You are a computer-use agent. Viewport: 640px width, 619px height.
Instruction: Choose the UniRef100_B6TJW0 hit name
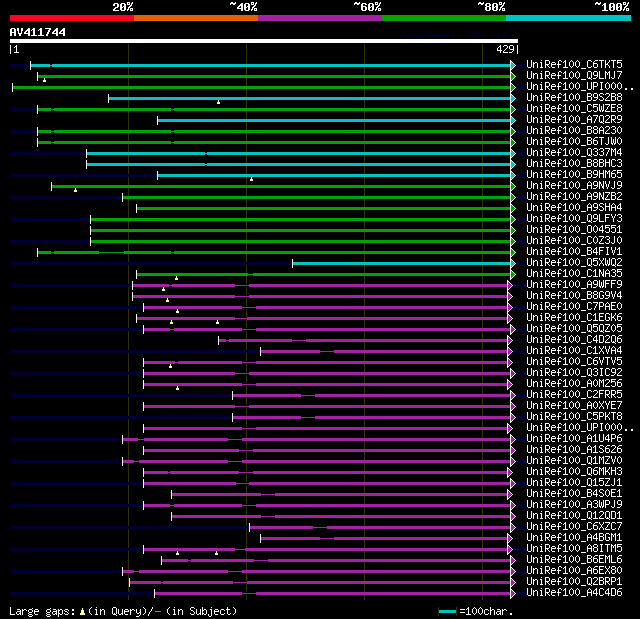pos(574,142)
